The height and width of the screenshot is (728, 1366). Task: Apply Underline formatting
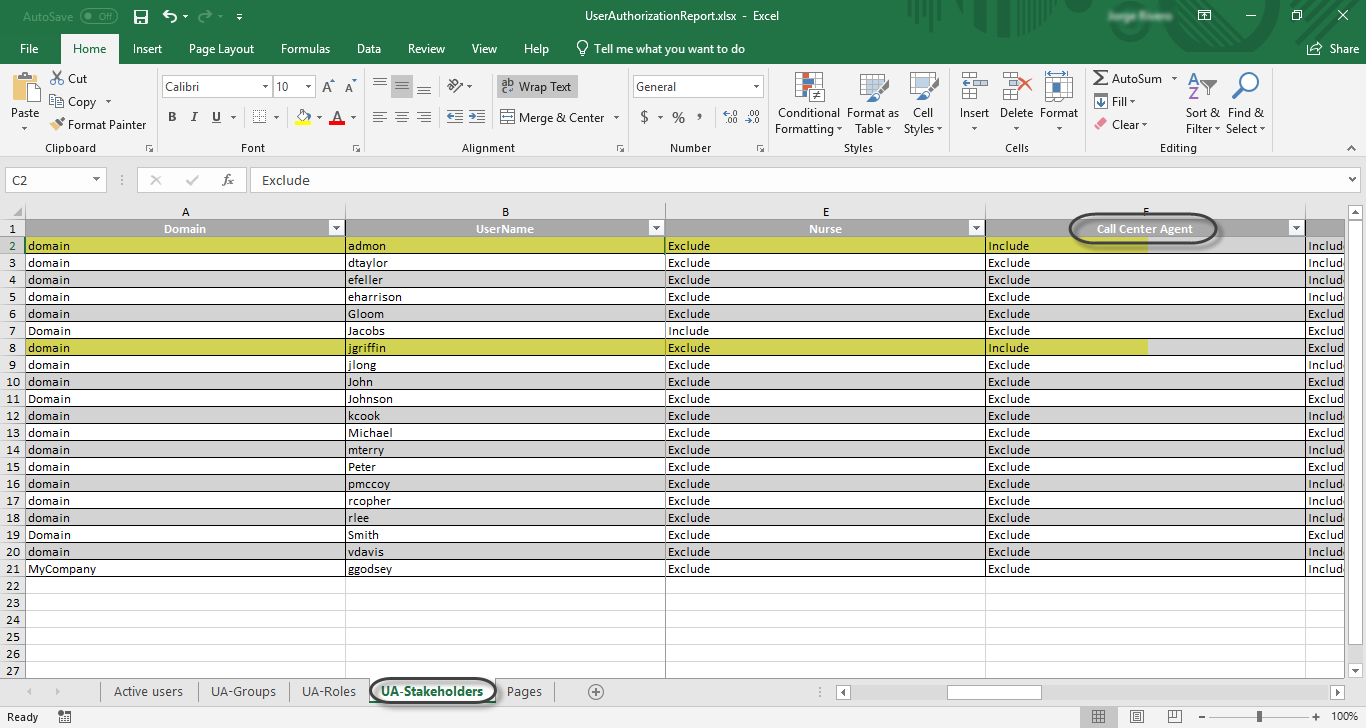pyautogui.click(x=216, y=117)
